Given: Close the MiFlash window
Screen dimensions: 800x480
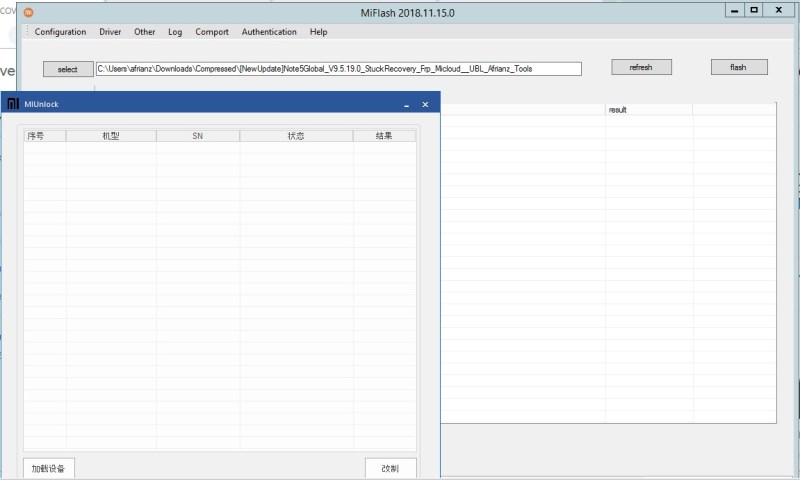Looking at the screenshot, I should (779, 10).
